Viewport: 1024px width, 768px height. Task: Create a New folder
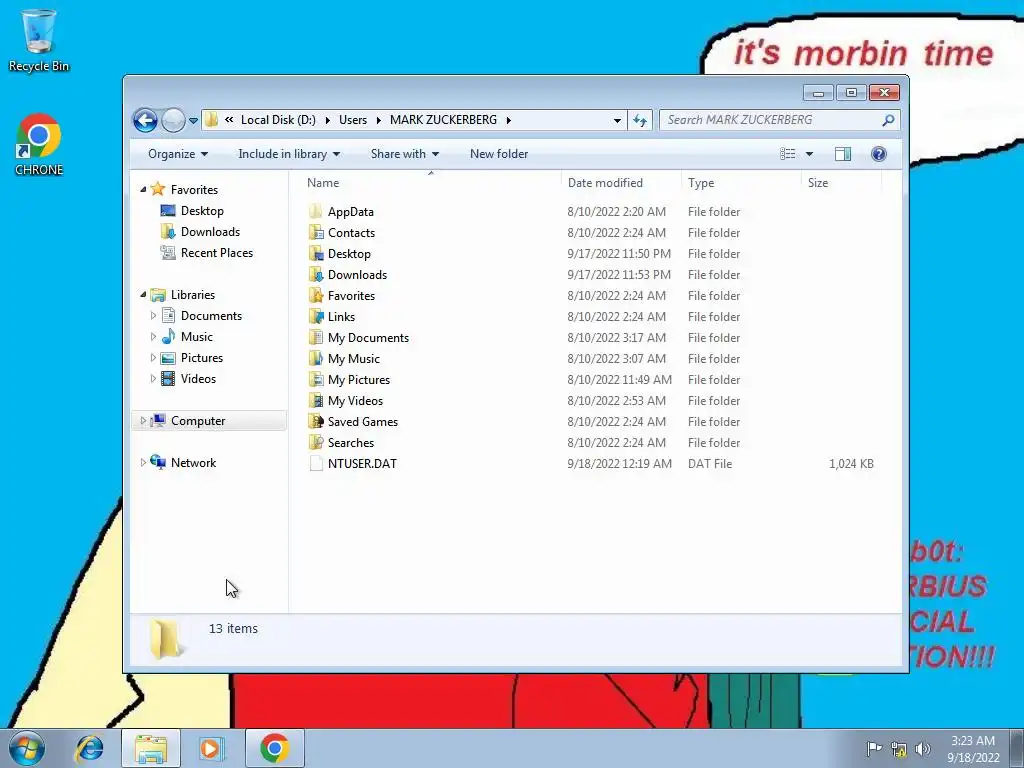(499, 154)
